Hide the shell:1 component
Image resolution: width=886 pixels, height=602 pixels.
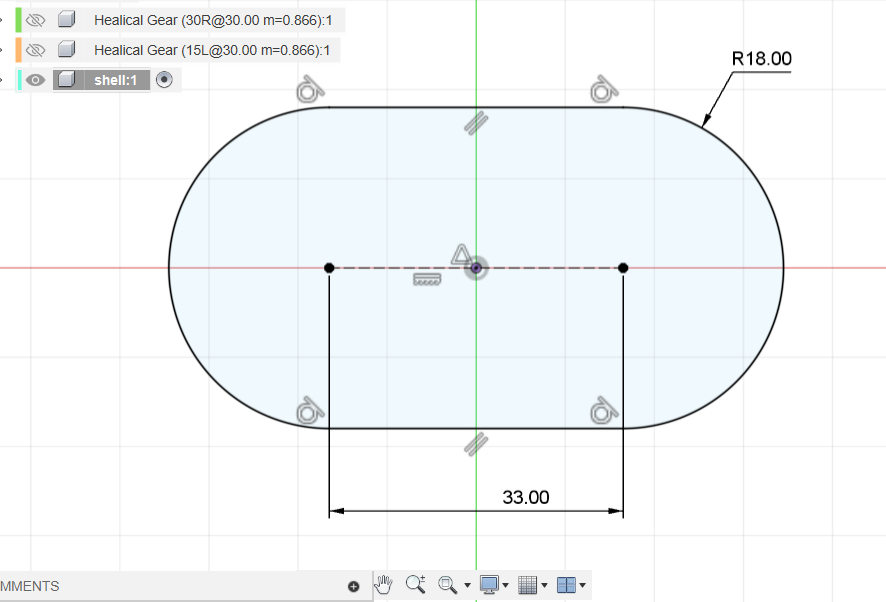37,80
